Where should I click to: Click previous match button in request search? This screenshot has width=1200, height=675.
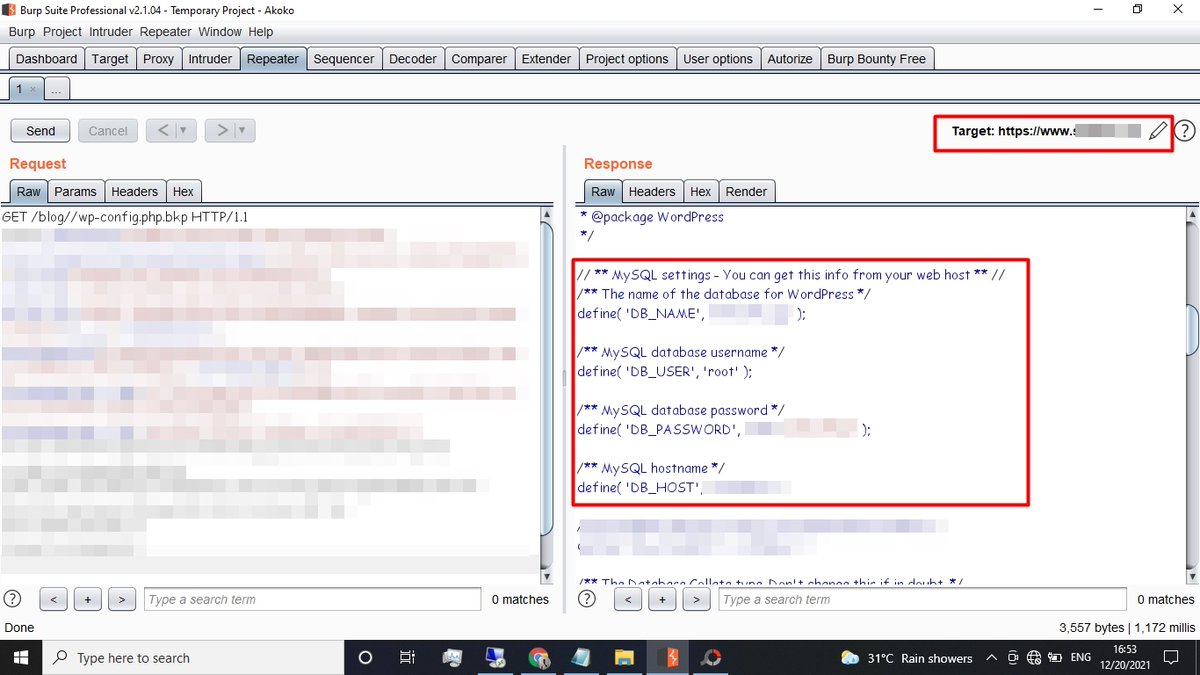click(53, 599)
